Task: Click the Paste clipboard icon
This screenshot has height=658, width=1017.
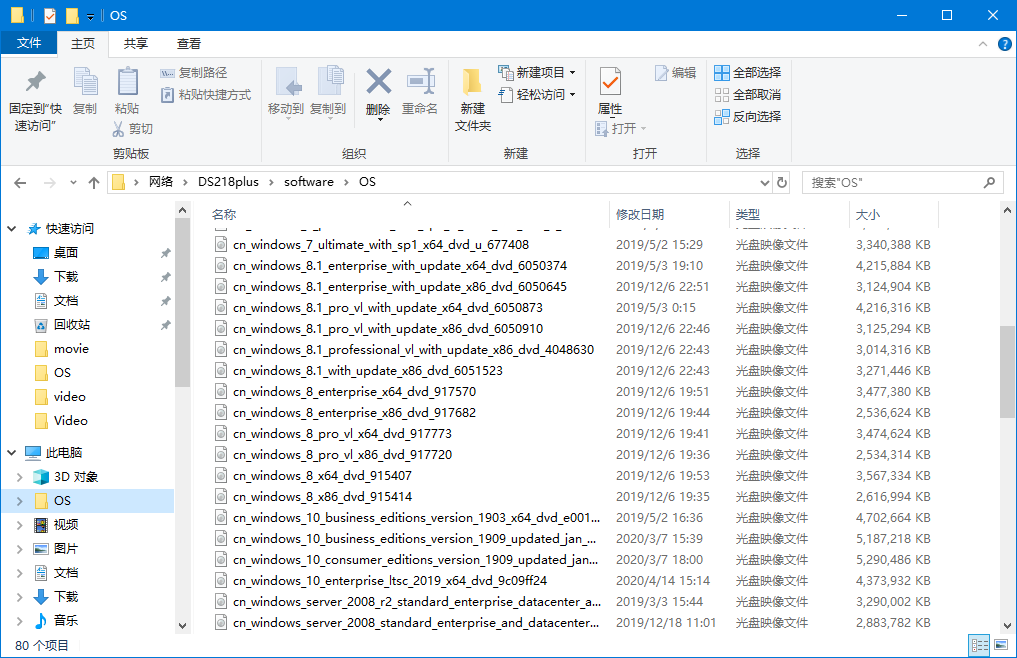Action: (127, 82)
